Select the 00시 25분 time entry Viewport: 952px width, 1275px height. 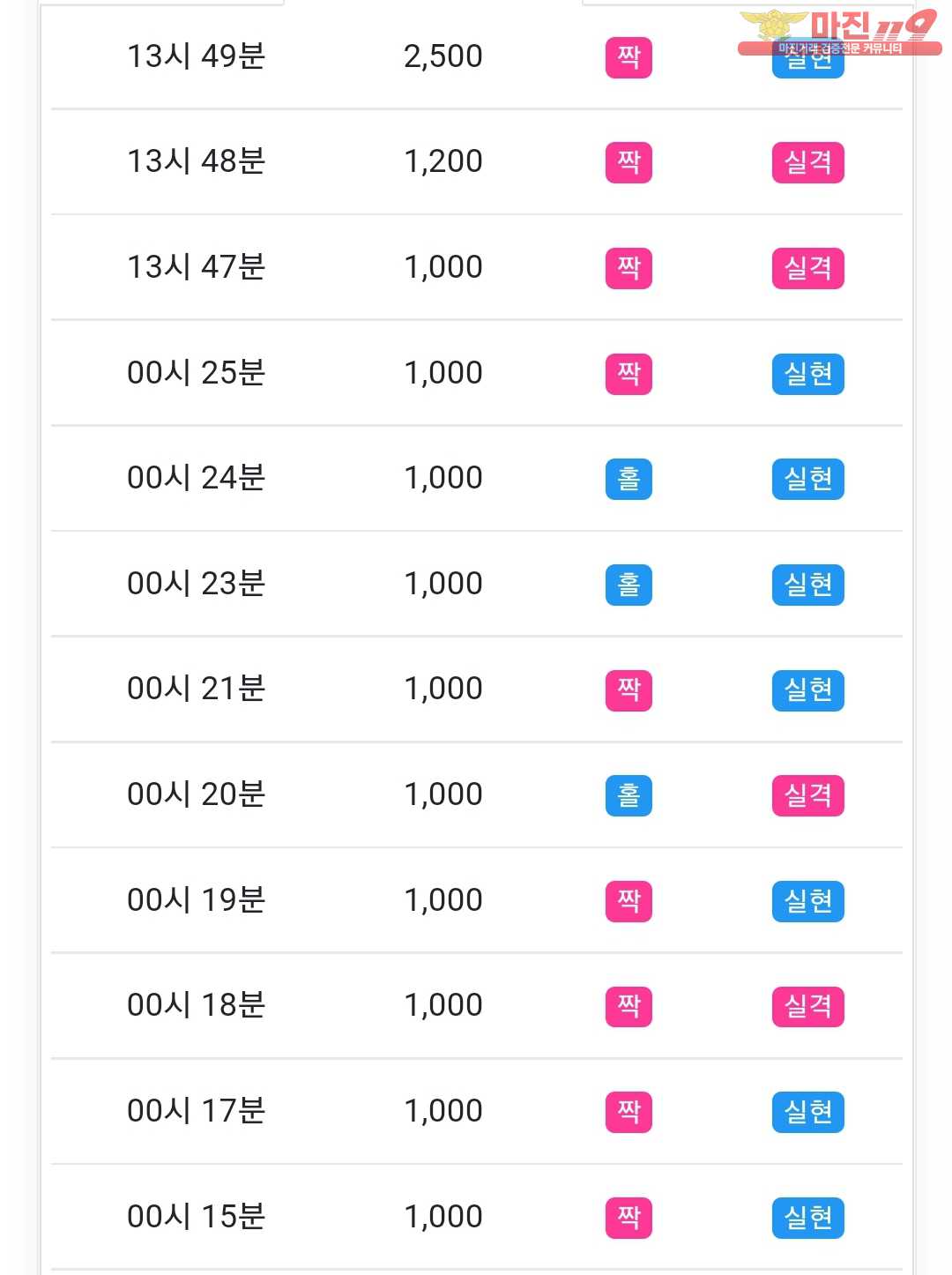[x=197, y=373]
